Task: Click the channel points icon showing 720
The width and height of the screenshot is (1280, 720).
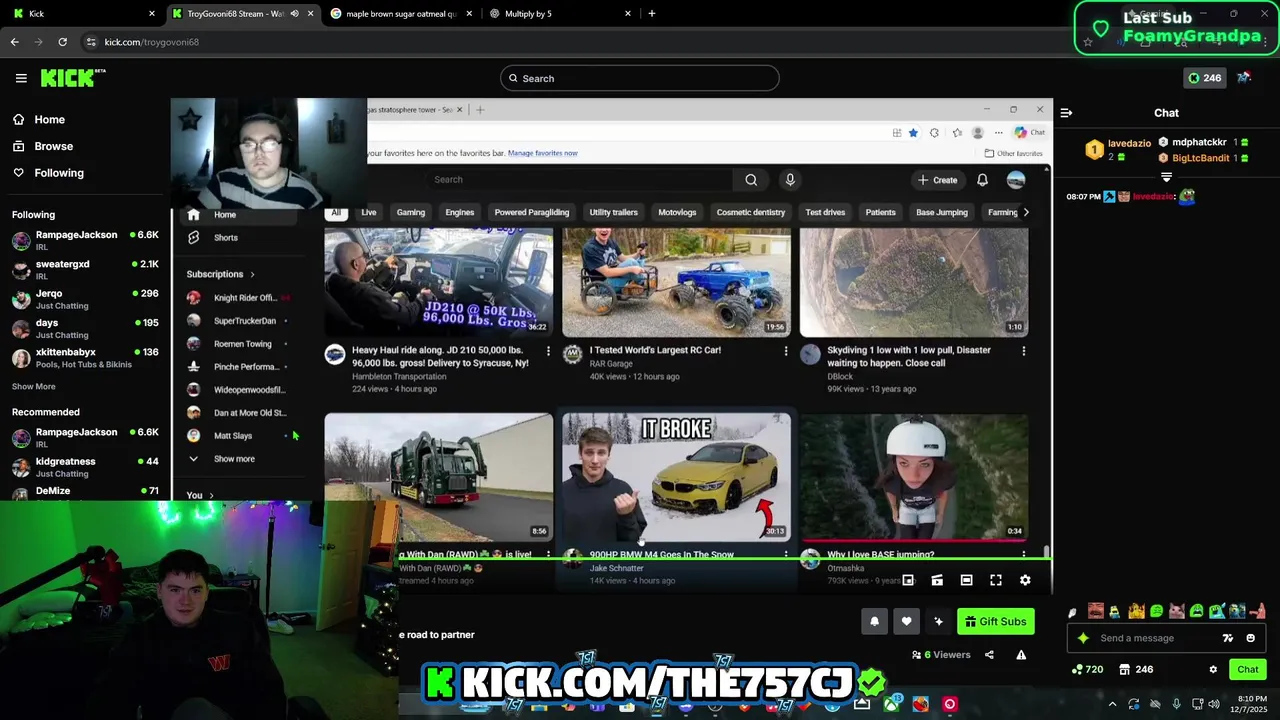Action: click(1087, 670)
